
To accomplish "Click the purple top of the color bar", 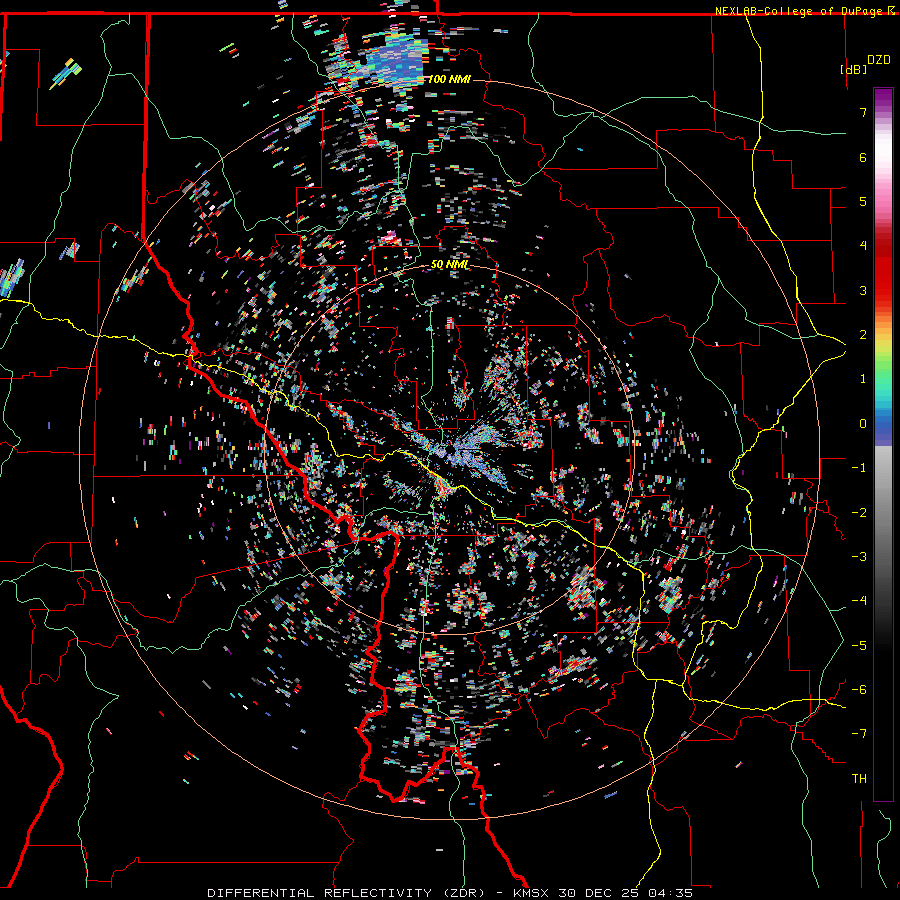I will pos(883,98).
